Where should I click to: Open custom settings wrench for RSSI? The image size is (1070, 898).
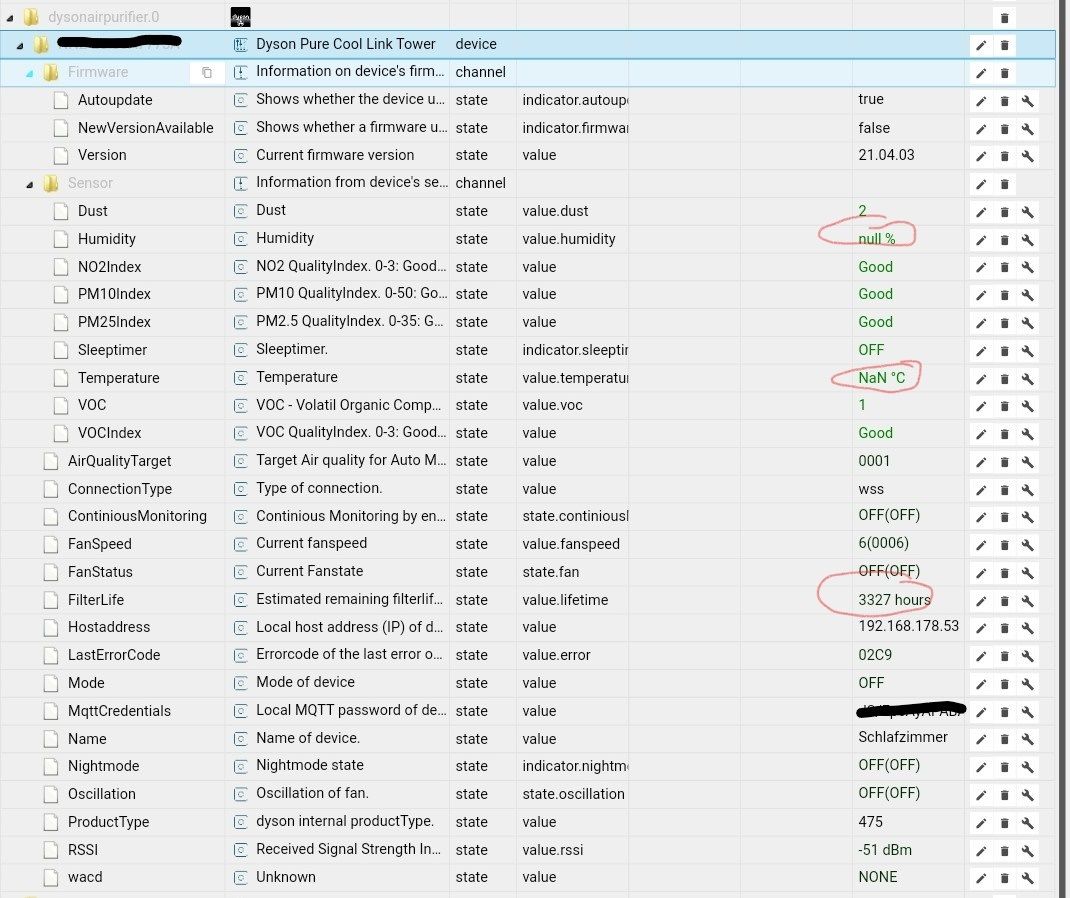click(x=1028, y=852)
